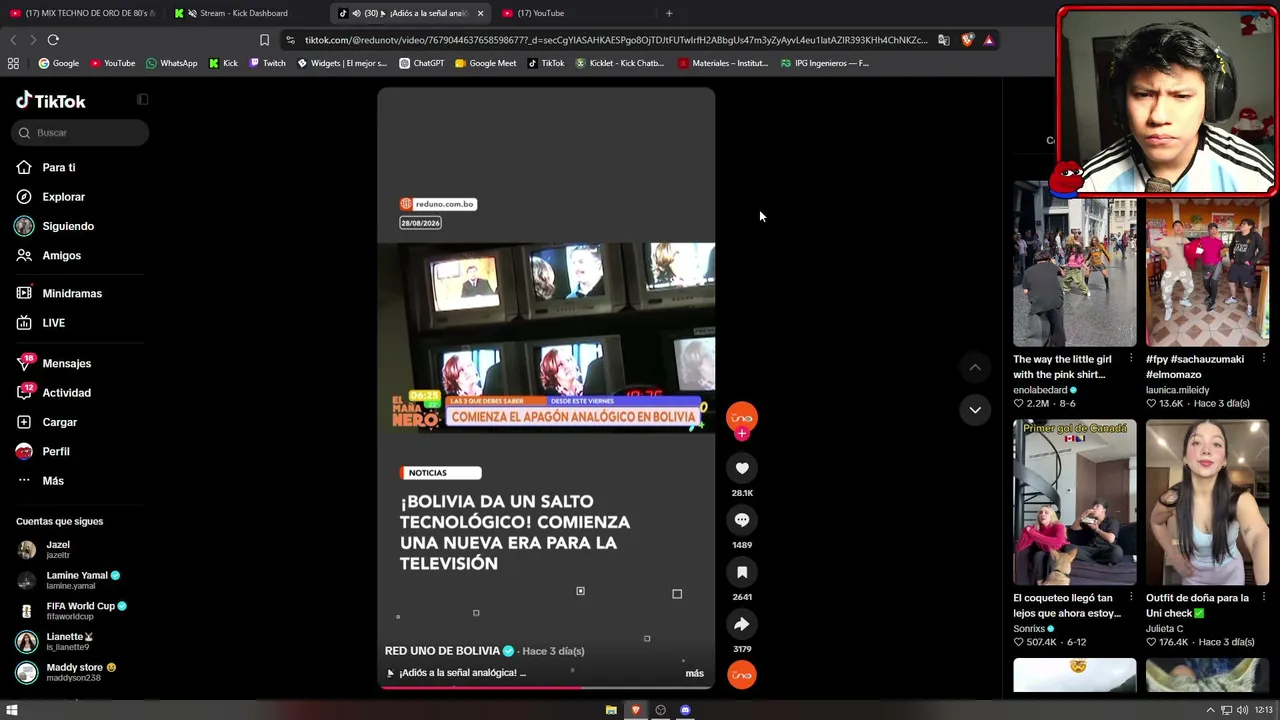Open the Red Uno sound disc
This screenshot has width=1280, height=720.
(x=742, y=676)
